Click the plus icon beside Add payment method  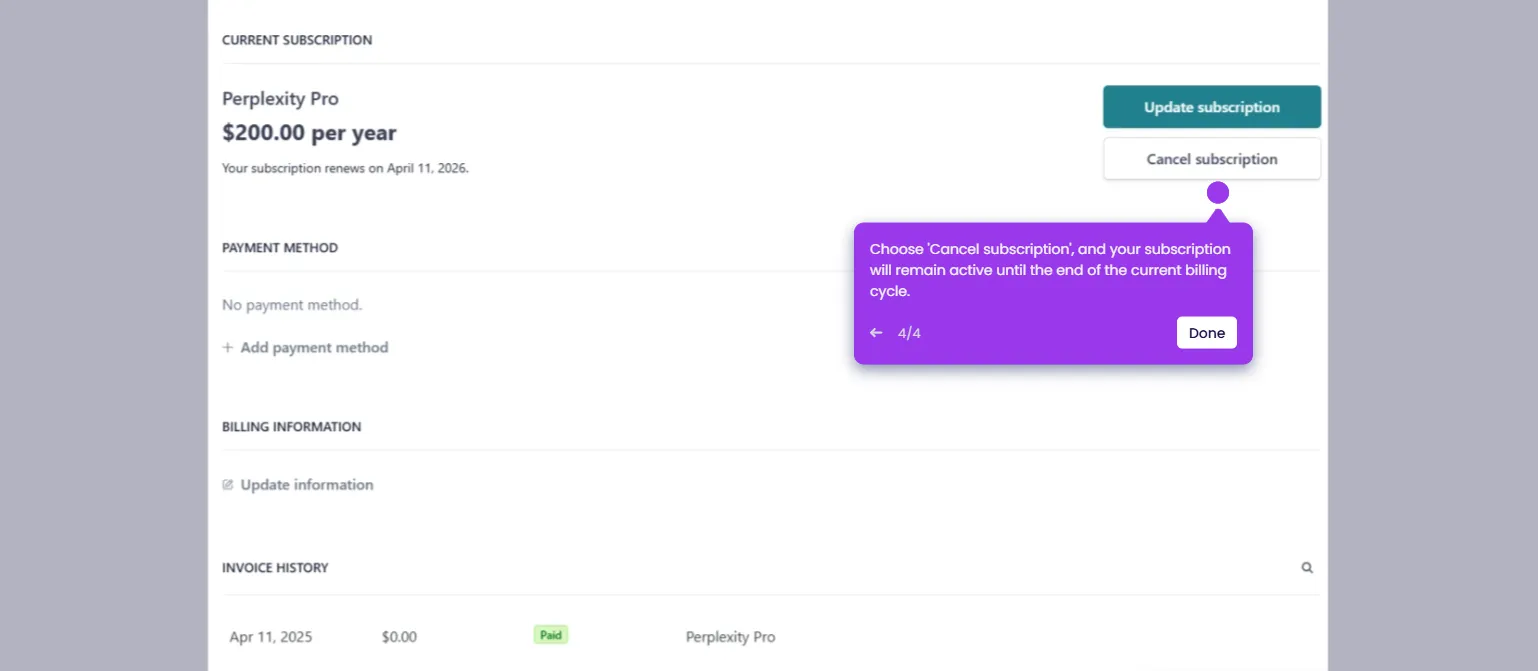pos(228,348)
